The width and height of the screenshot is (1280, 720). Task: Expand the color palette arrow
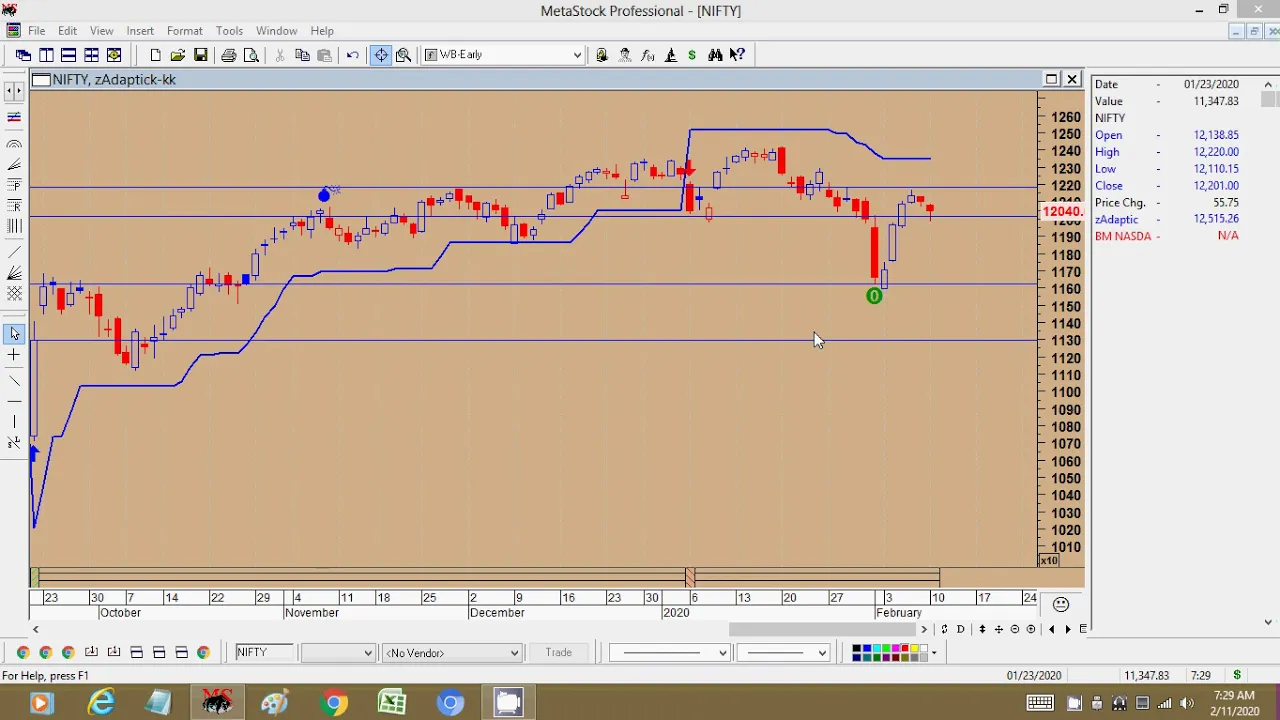pos(934,653)
